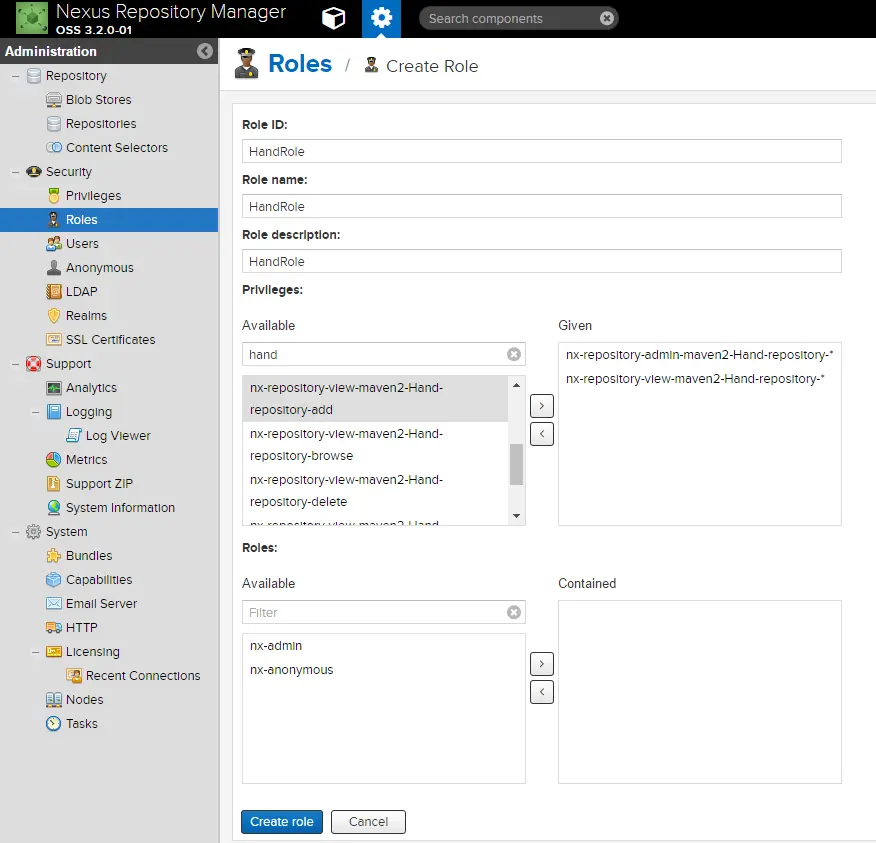
Task: Click the Role name input field
Action: point(541,206)
